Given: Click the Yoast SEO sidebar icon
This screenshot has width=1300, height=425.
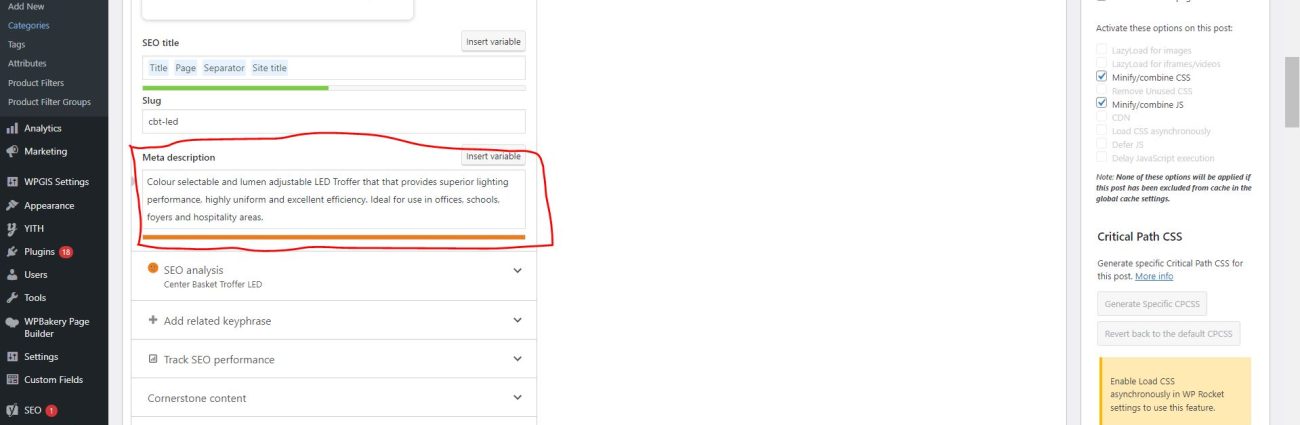Looking at the screenshot, I should click(x=12, y=410).
